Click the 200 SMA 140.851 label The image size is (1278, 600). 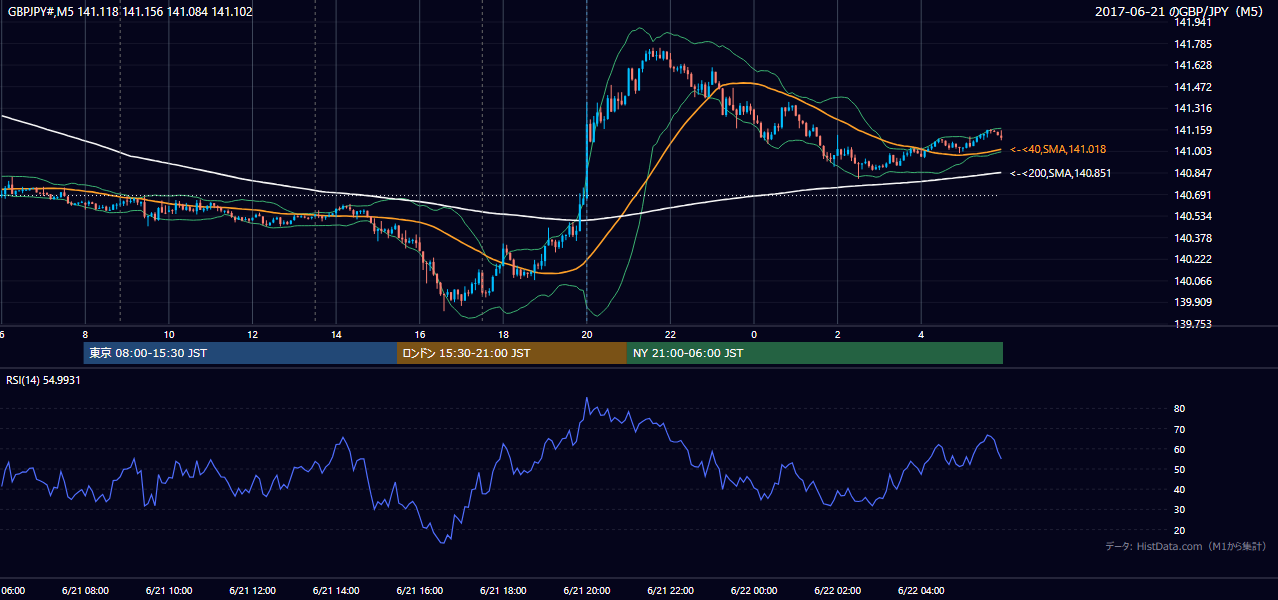1061,173
